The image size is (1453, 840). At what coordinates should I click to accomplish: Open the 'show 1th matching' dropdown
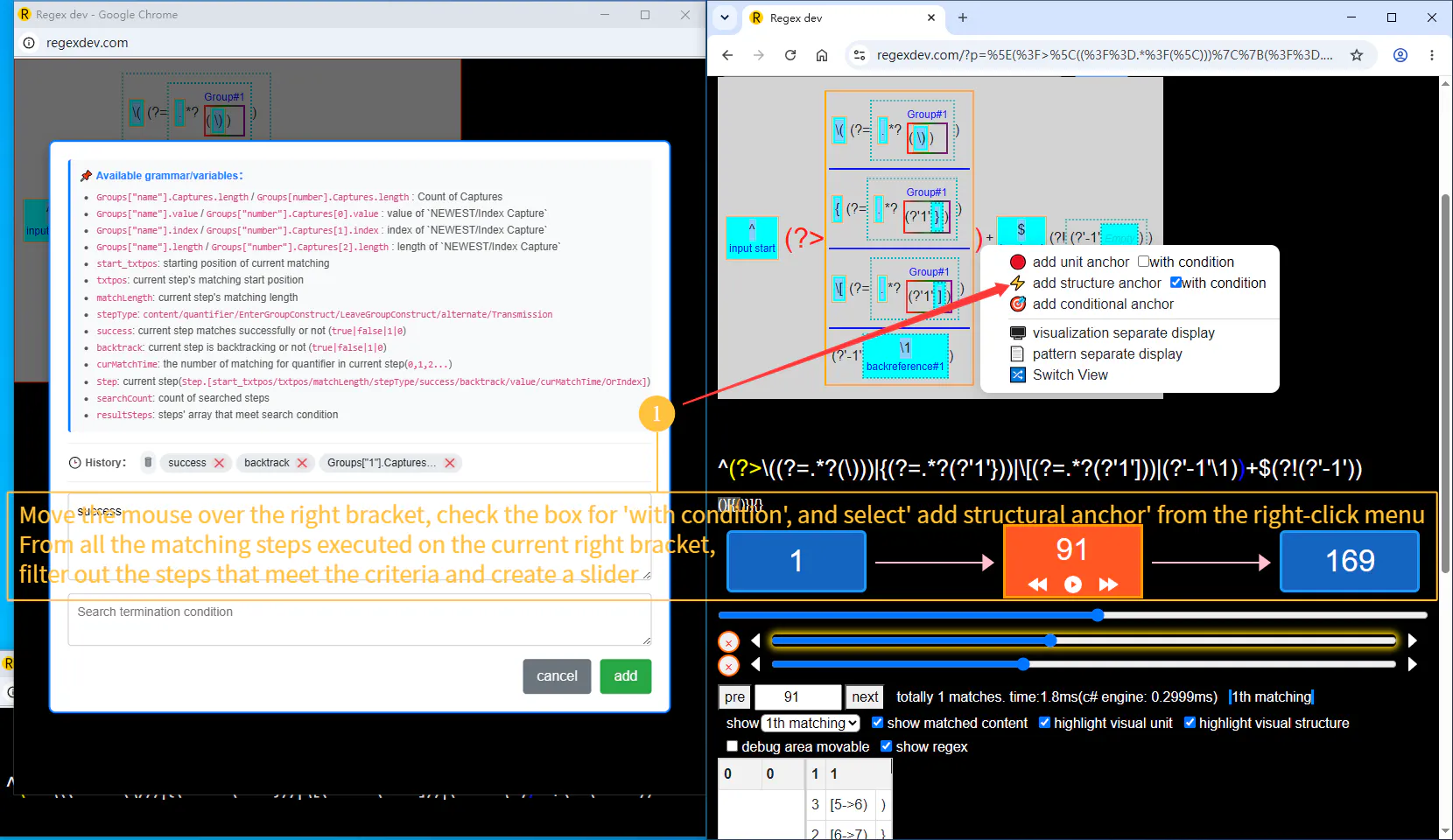click(x=811, y=723)
